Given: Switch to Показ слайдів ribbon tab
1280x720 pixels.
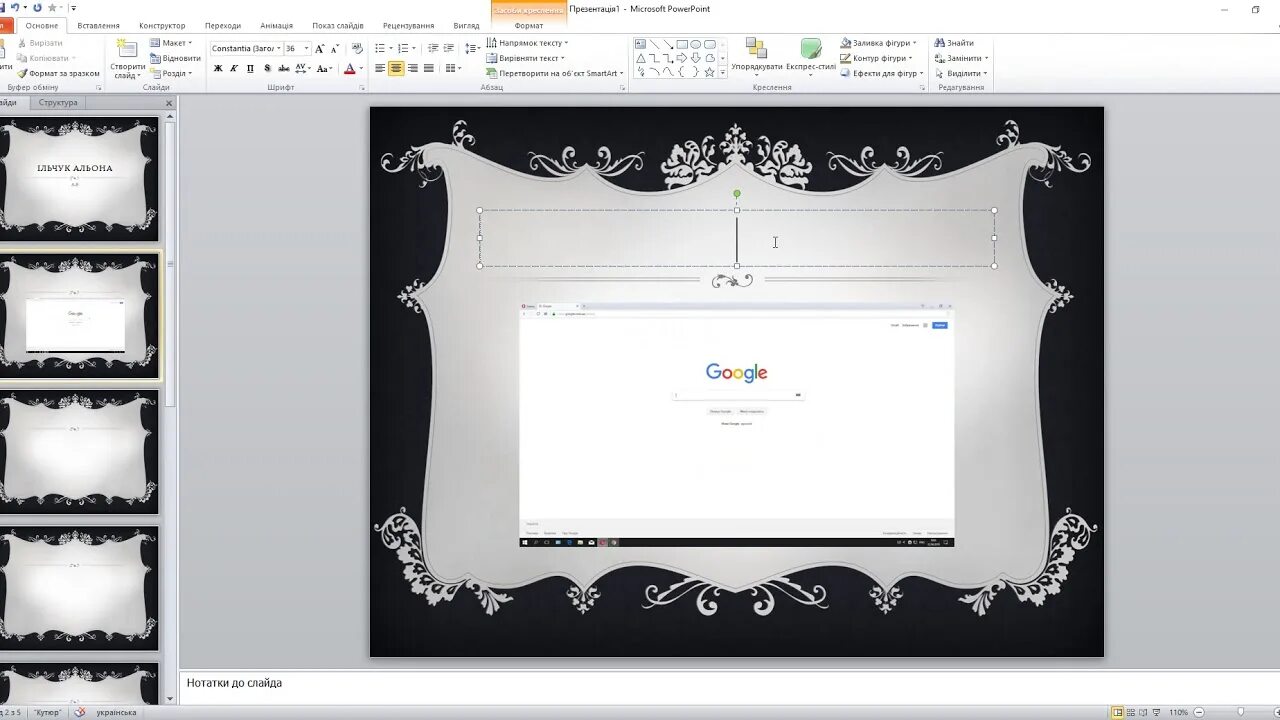Looking at the screenshot, I should [x=338, y=25].
